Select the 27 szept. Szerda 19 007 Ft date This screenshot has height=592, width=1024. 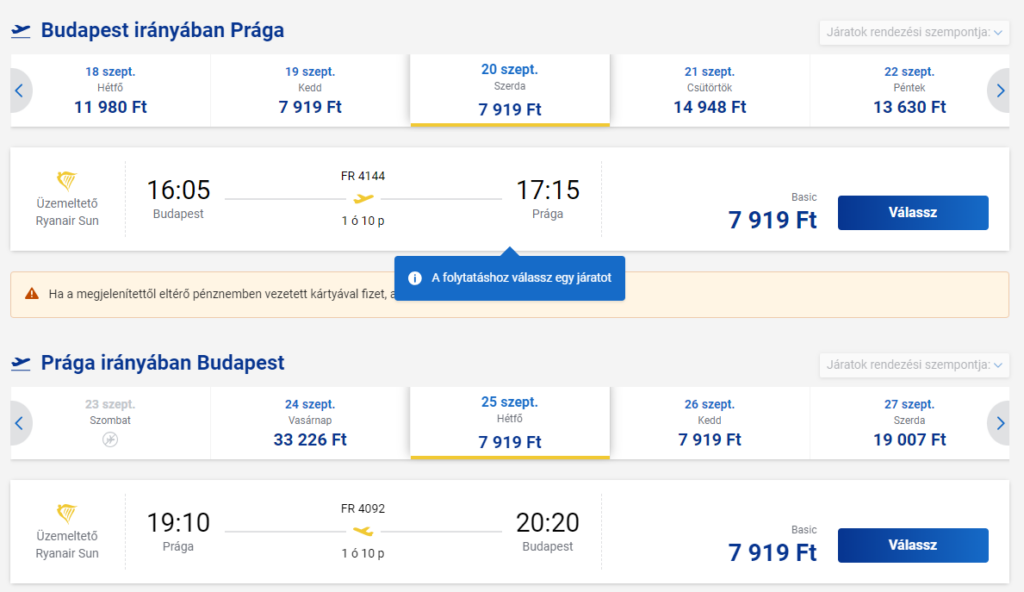910,423
